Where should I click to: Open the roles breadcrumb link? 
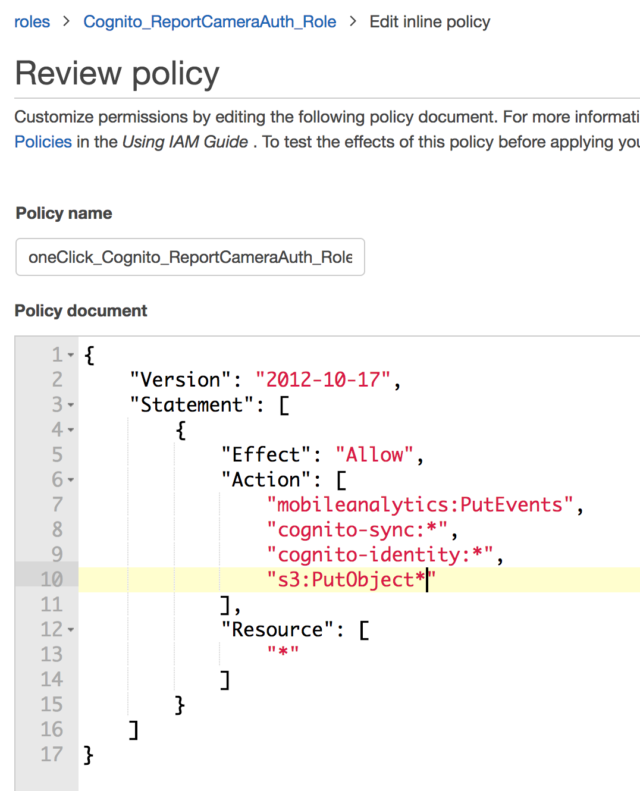tap(32, 22)
